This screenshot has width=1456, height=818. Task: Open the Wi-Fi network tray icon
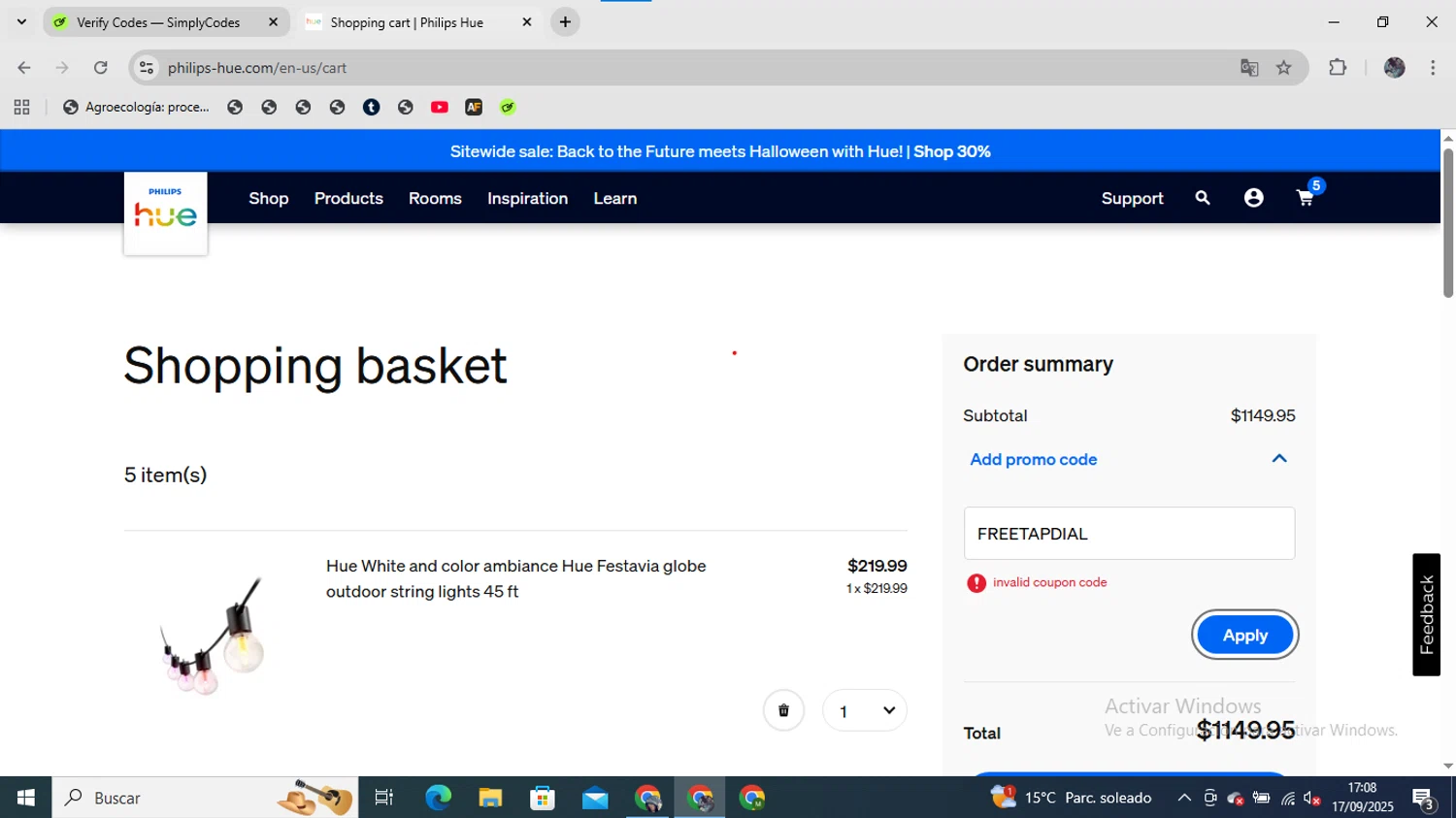pyautogui.click(x=1287, y=799)
